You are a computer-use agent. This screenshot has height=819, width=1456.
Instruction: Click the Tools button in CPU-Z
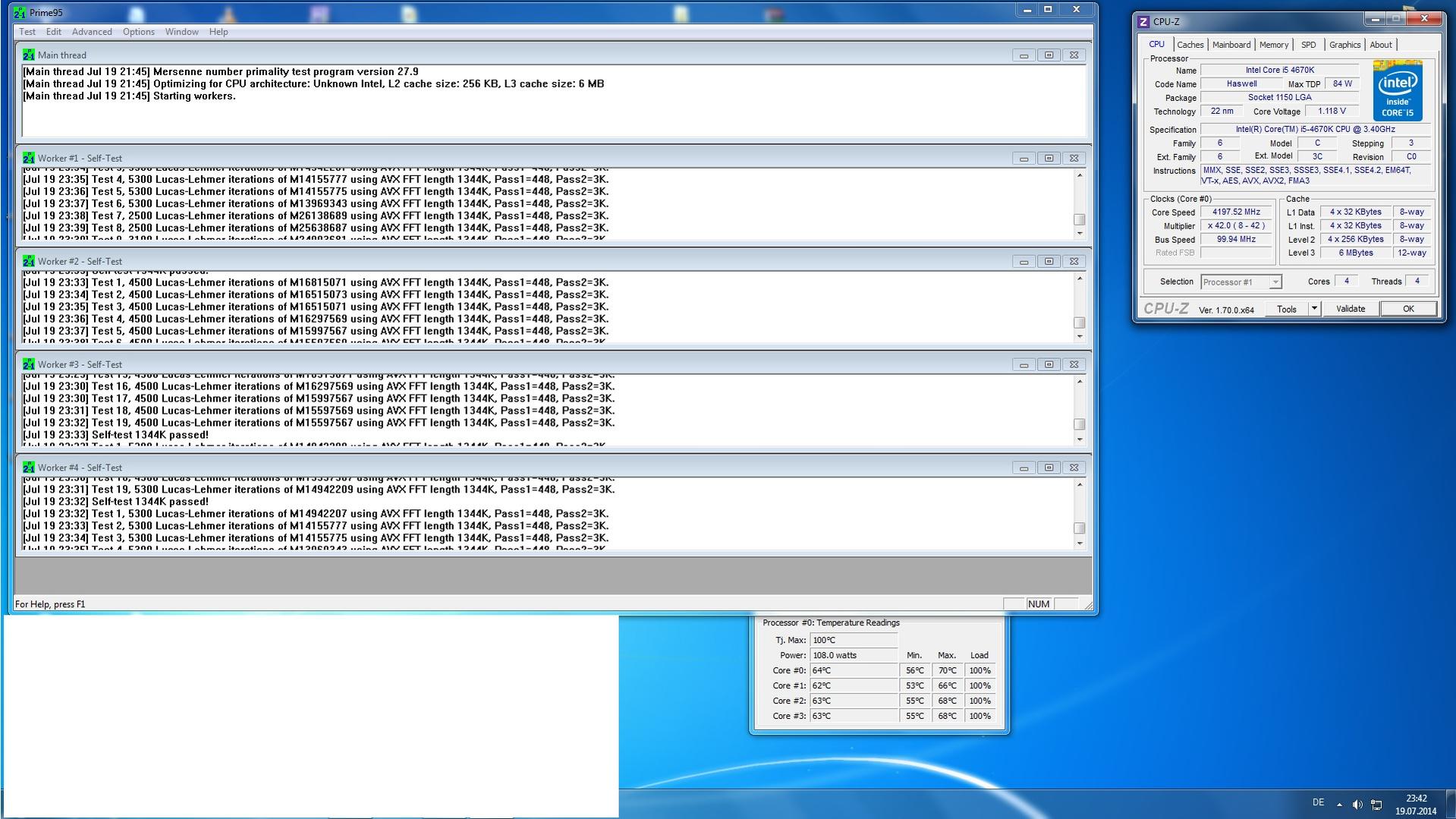point(1287,309)
